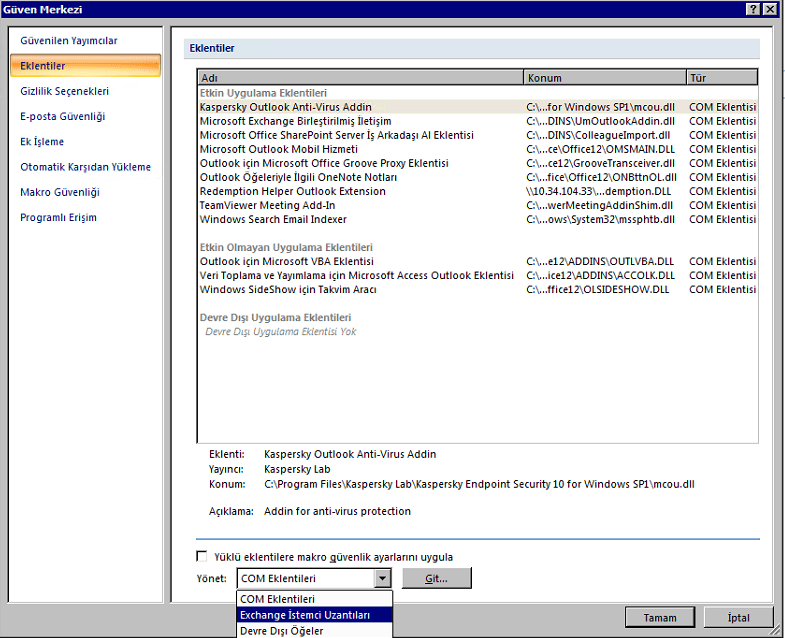Click the Tür column header
This screenshot has height=638, width=785.
[x=721, y=78]
